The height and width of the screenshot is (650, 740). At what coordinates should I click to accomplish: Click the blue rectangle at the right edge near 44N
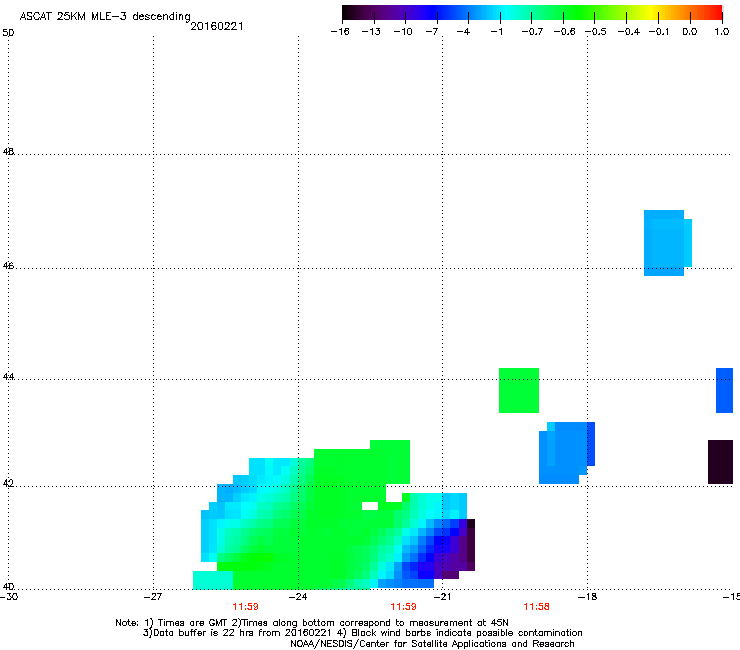click(724, 390)
